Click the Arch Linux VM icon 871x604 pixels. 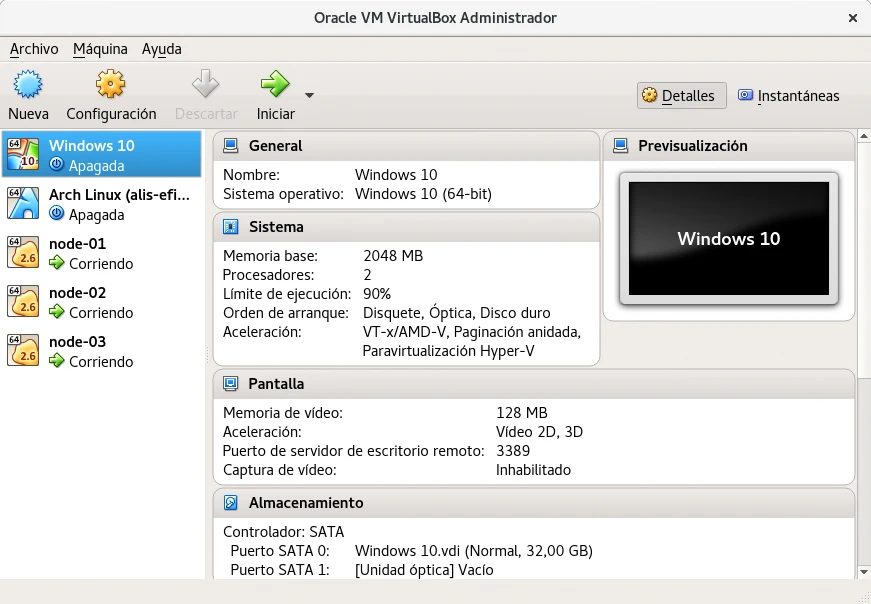pyautogui.click(x=23, y=203)
